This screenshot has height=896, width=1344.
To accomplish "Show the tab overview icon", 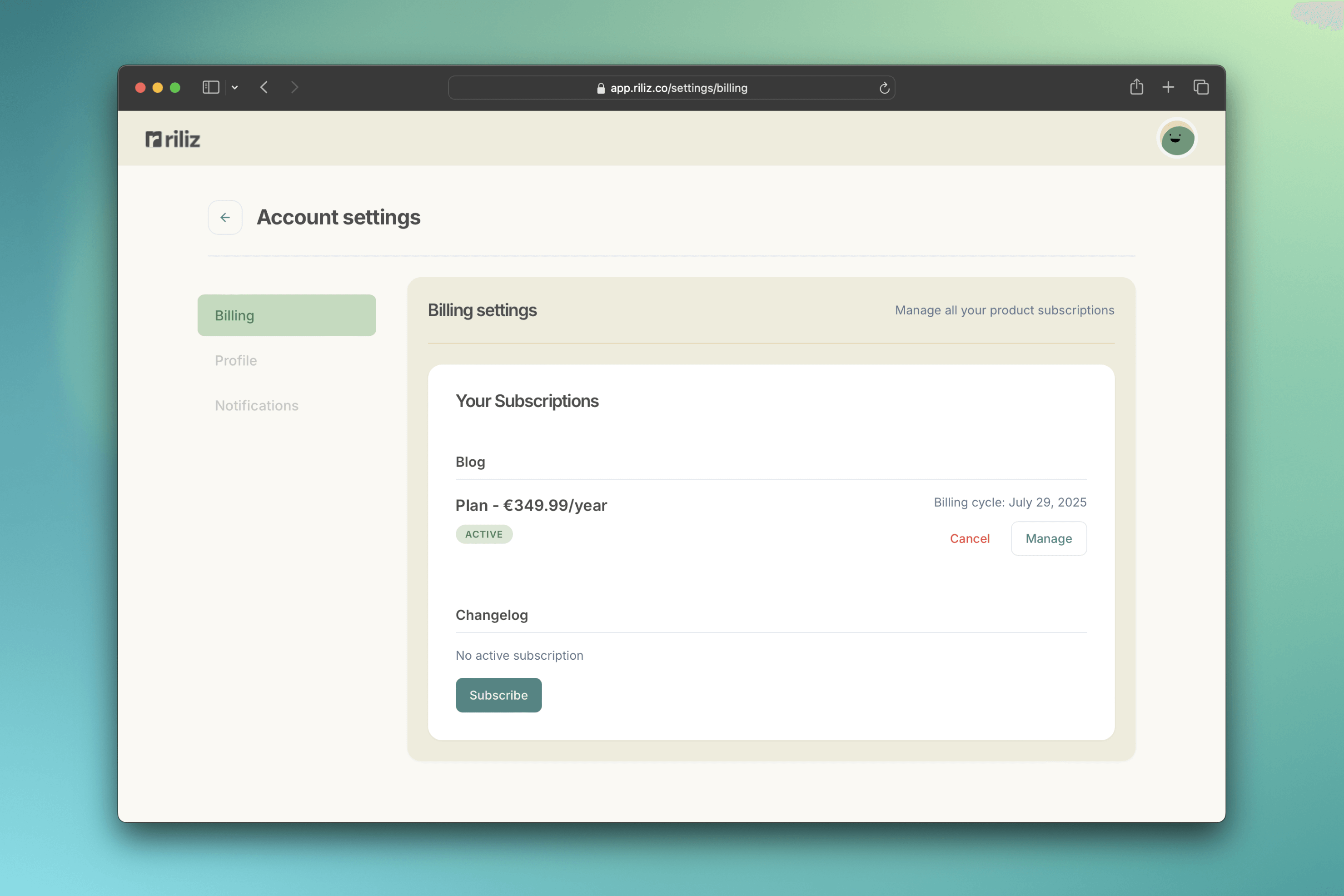I will click(1200, 87).
